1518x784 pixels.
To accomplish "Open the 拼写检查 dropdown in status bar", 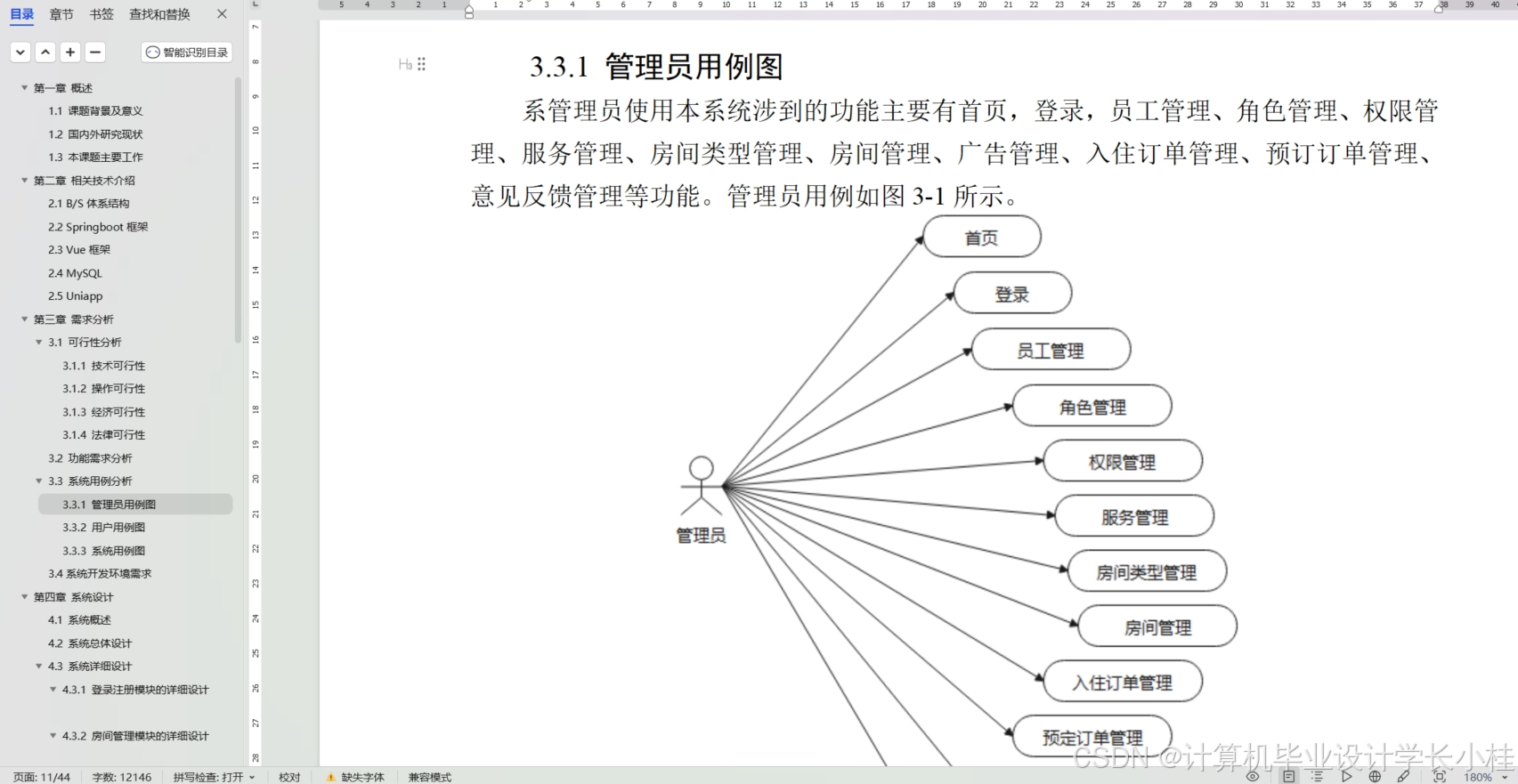I will 214,777.
